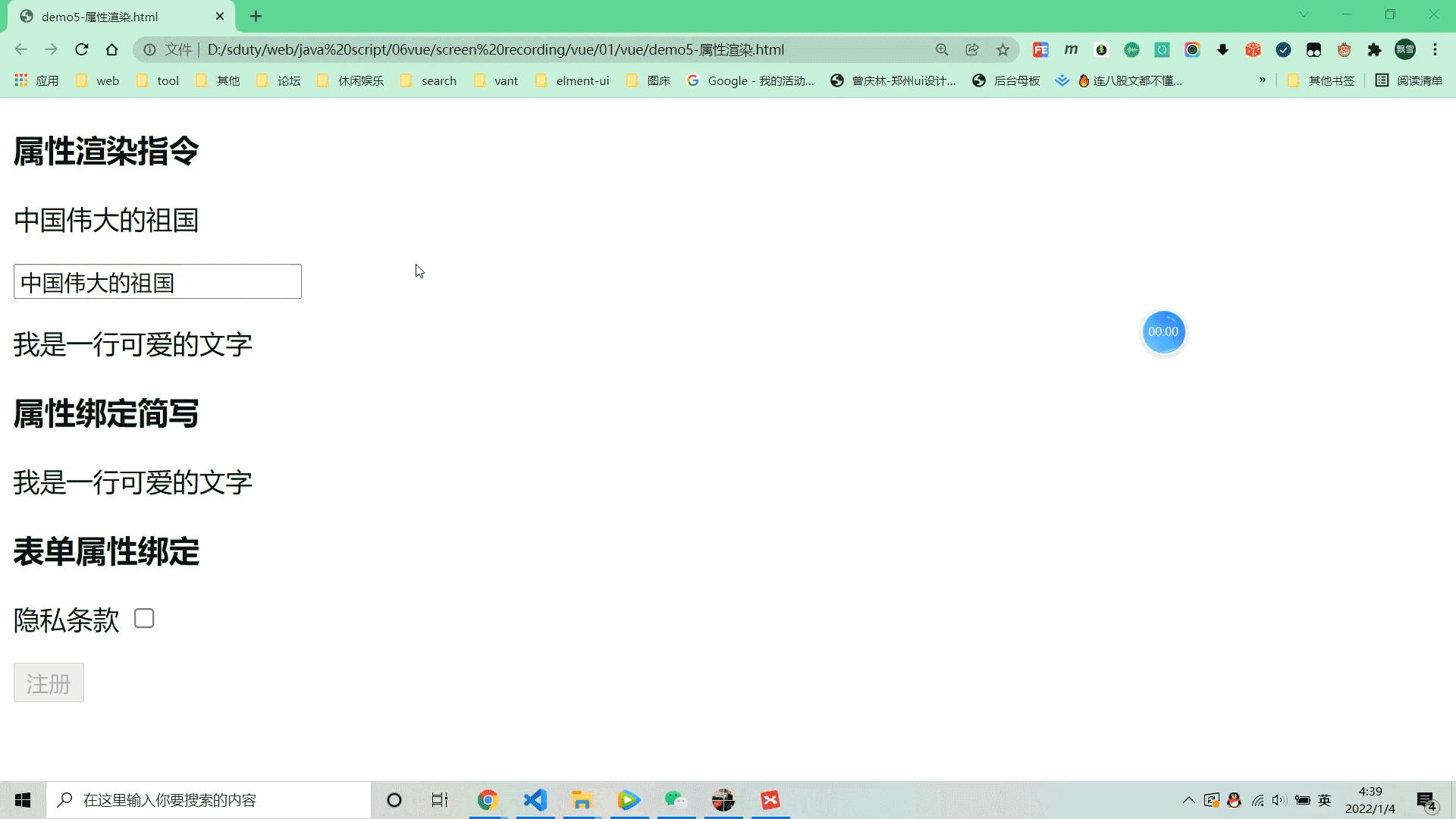This screenshot has height=819, width=1456.
Task: Reload the current page
Action: point(81,50)
